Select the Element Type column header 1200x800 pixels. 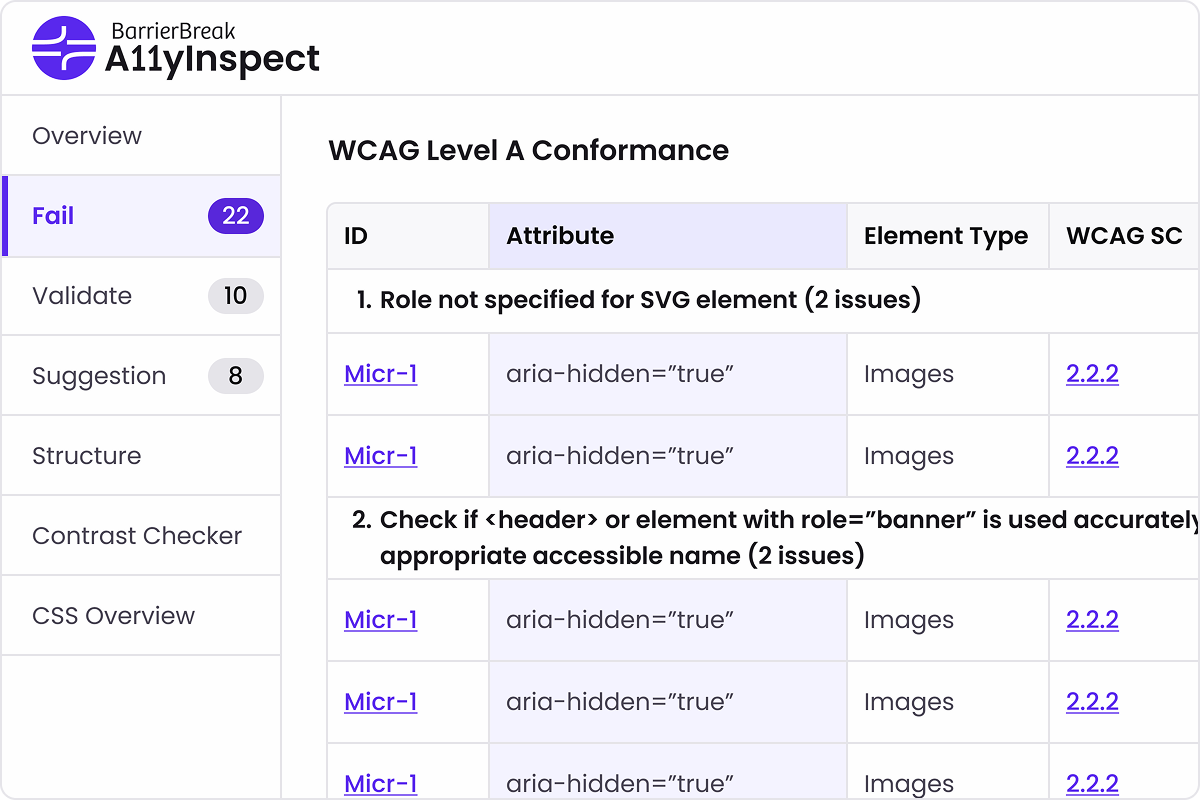pos(945,236)
